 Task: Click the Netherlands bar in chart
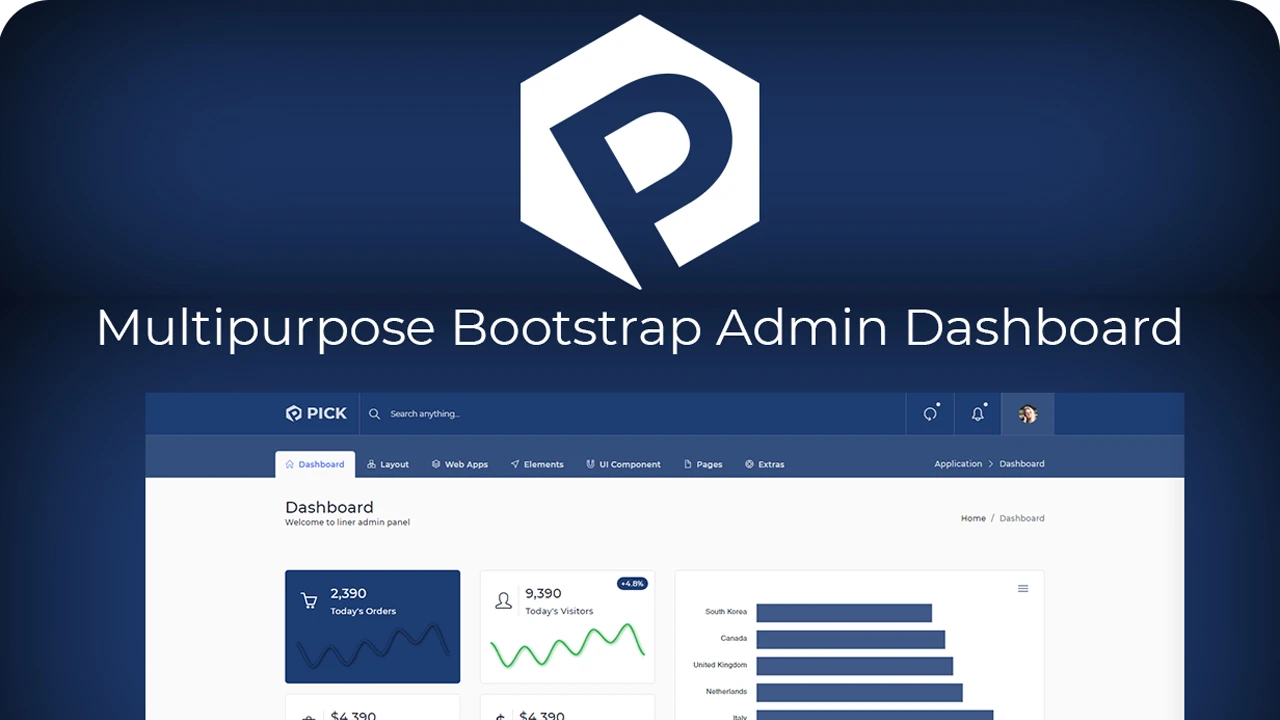(x=860, y=692)
